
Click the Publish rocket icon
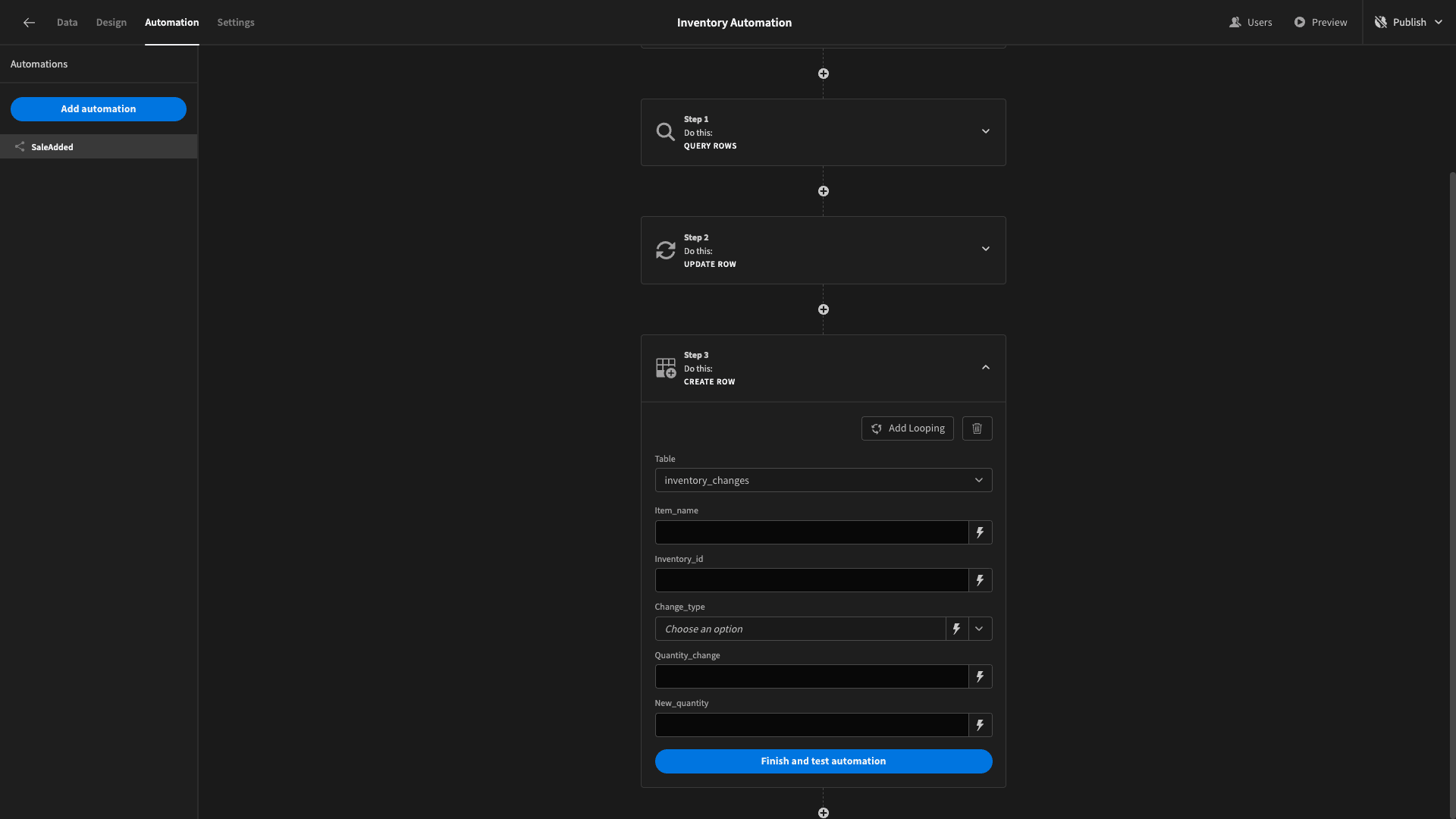pos(1381,23)
